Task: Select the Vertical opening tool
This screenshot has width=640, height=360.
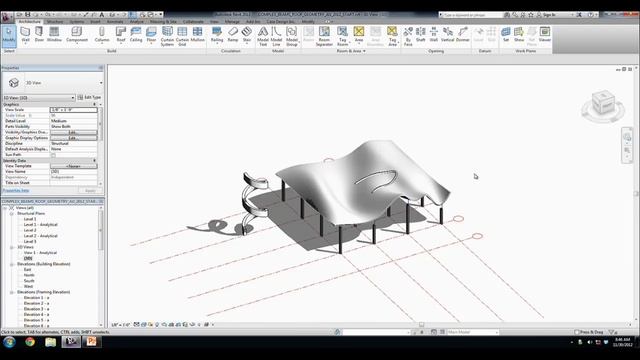Action: [447, 34]
